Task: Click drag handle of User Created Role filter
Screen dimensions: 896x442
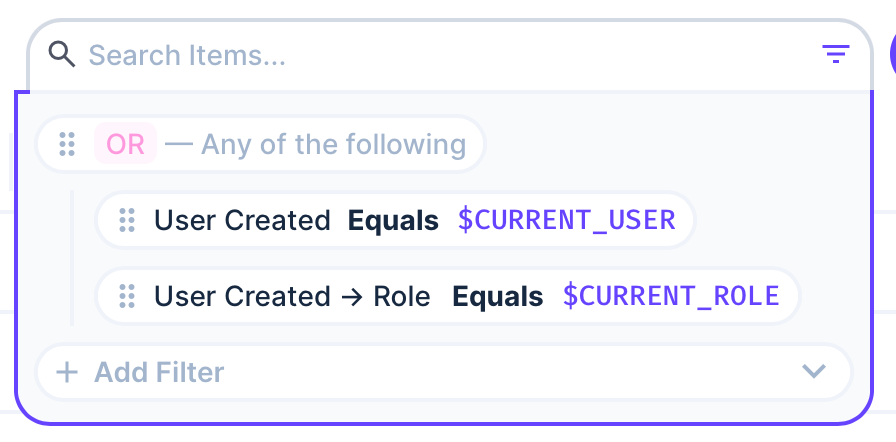Action: click(127, 296)
